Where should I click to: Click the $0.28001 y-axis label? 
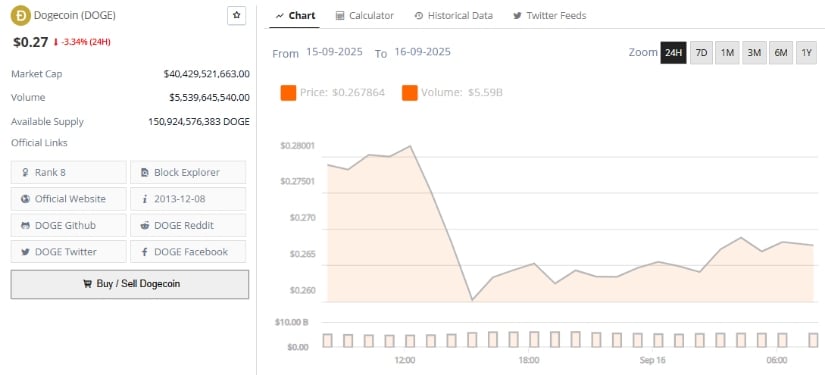297,145
